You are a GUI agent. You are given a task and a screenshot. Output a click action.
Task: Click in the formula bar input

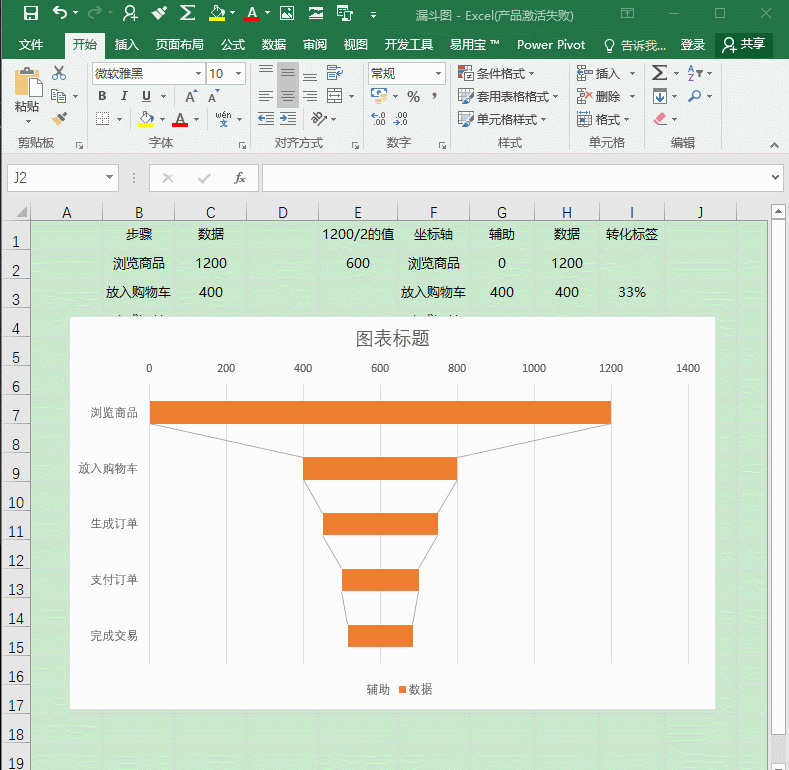tap(515, 178)
